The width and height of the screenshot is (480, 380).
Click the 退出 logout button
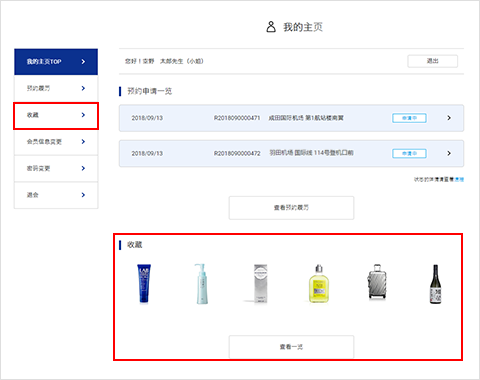tap(432, 61)
